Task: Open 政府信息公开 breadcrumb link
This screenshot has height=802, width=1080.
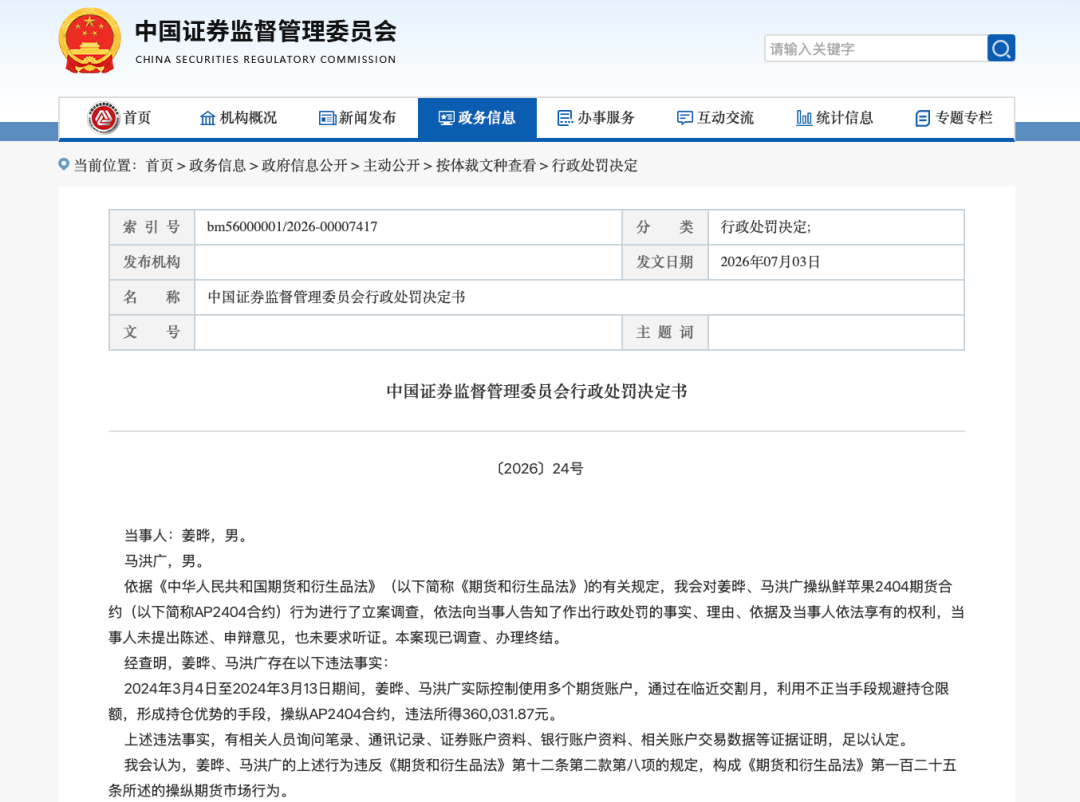Action: (x=304, y=165)
